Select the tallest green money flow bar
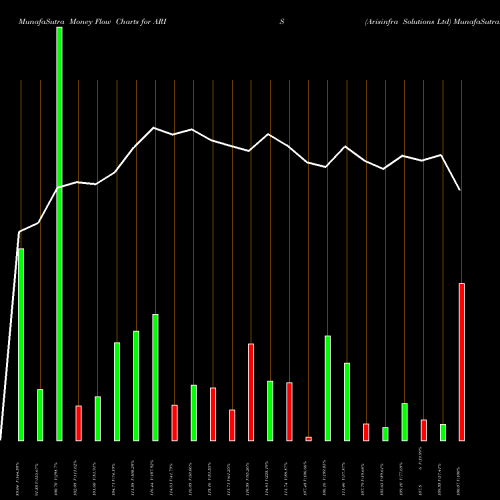The width and height of the screenshot is (500, 500). click(x=59, y=234)
